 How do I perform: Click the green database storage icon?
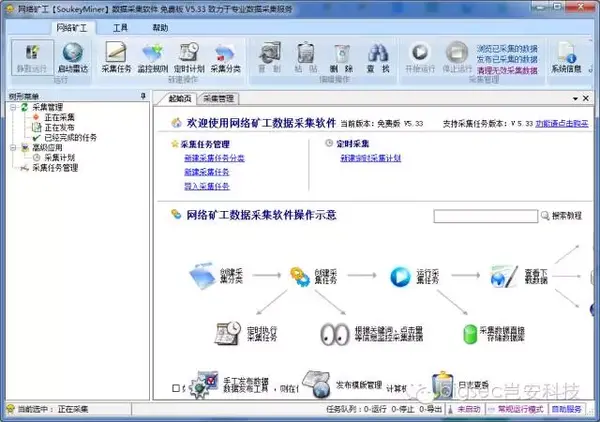tap(470, 334)
